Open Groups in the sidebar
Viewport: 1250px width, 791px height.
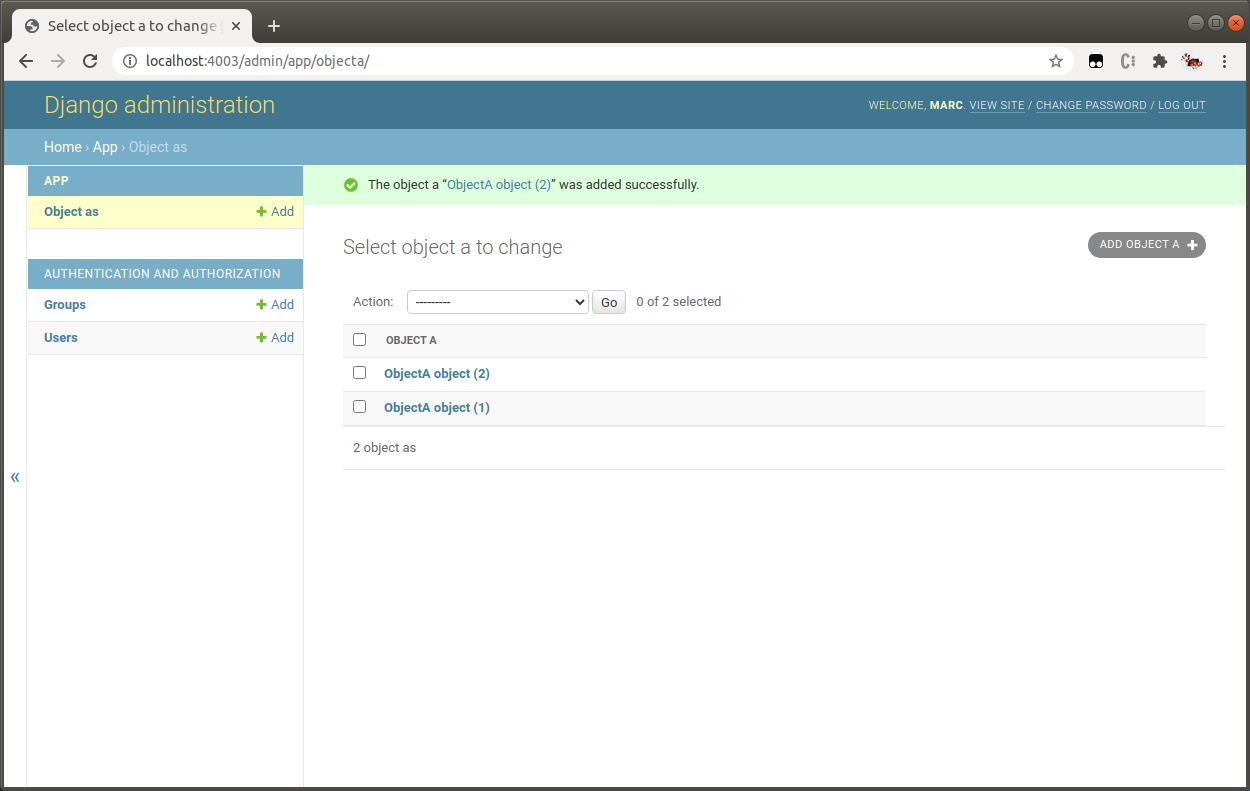[x=65, y=305]
